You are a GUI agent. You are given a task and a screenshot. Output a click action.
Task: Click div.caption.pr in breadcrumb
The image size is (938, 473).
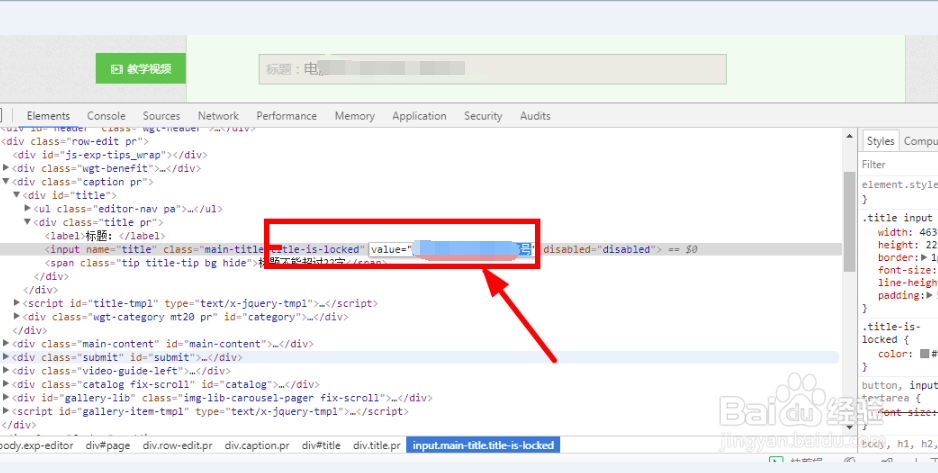[257, 445]
